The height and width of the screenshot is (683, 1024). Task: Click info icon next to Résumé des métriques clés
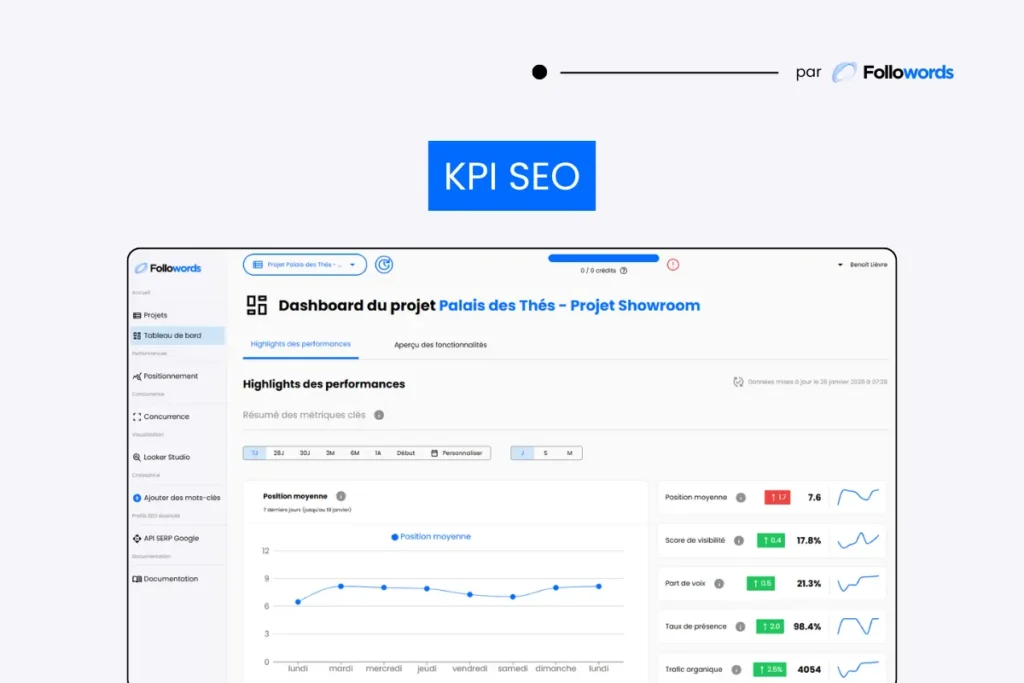[x=379, y=415]
